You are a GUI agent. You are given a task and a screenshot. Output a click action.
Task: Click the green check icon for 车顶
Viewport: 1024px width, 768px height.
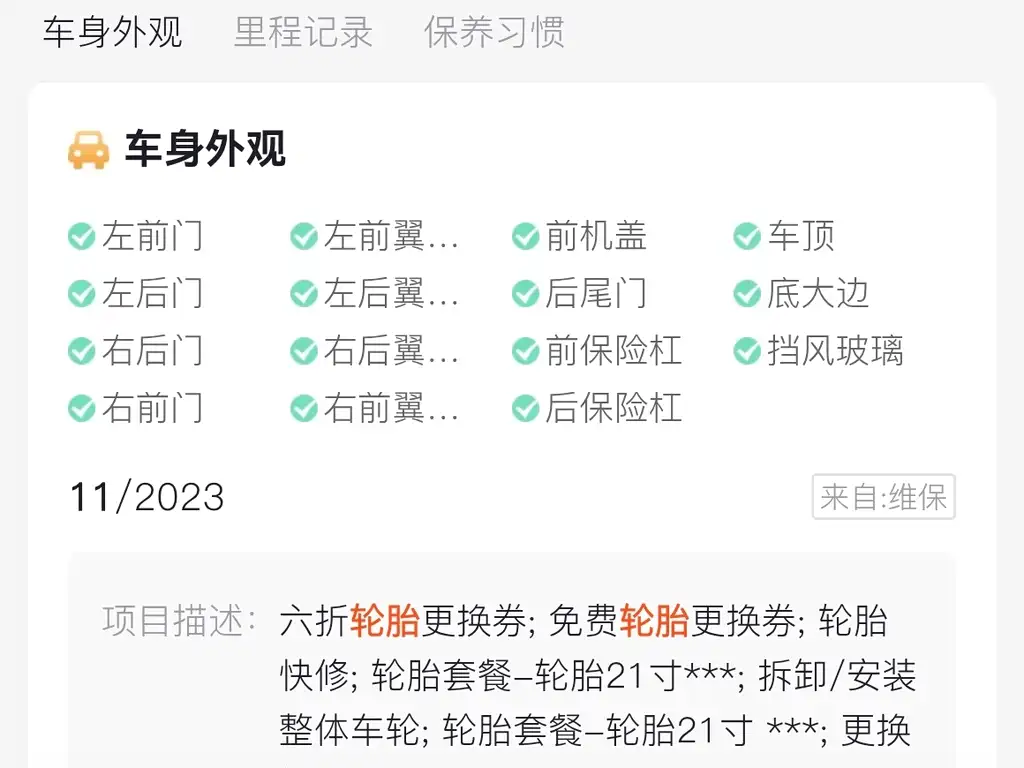[747, 236]
